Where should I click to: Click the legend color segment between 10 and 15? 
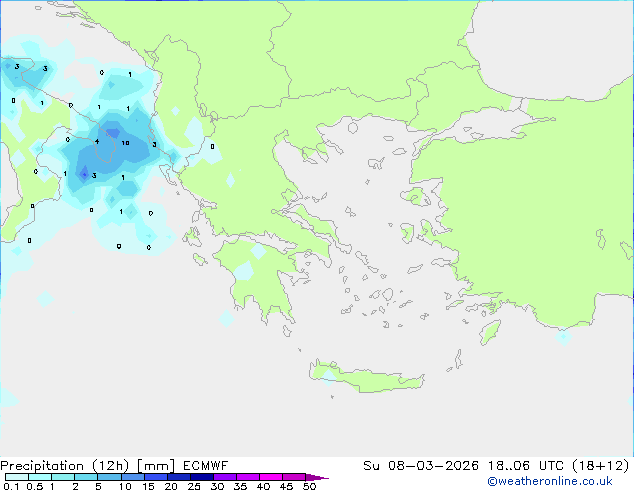click(x=133, y=477)
